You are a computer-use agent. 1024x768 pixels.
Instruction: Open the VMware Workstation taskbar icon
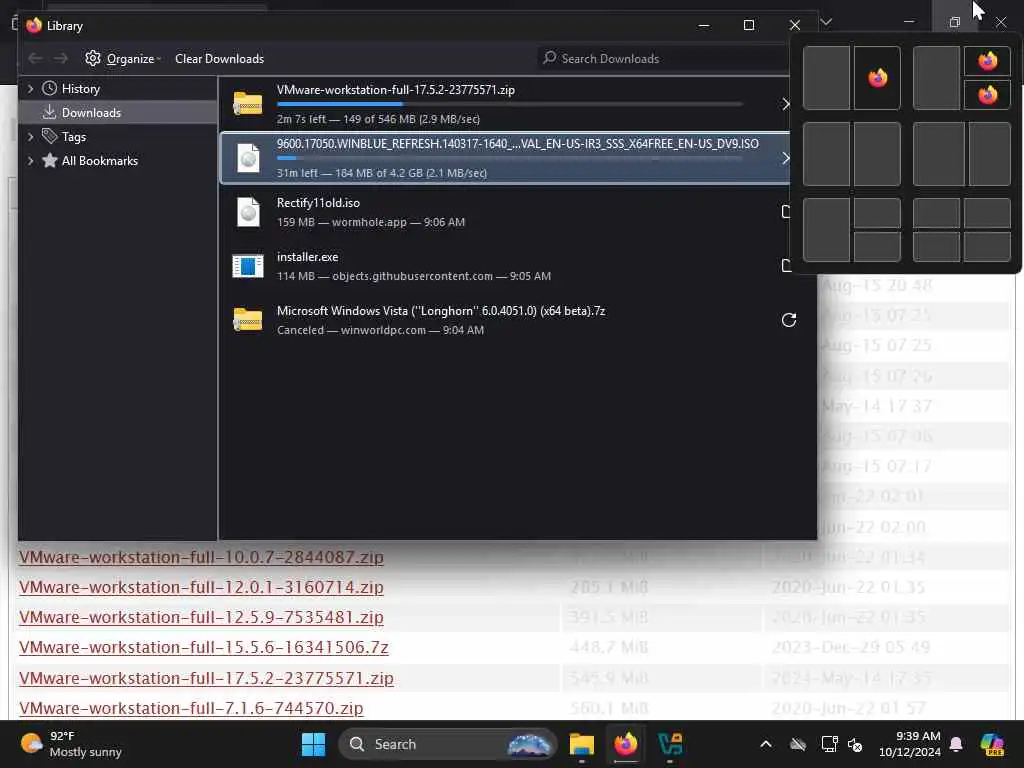[x=670, y=744]
